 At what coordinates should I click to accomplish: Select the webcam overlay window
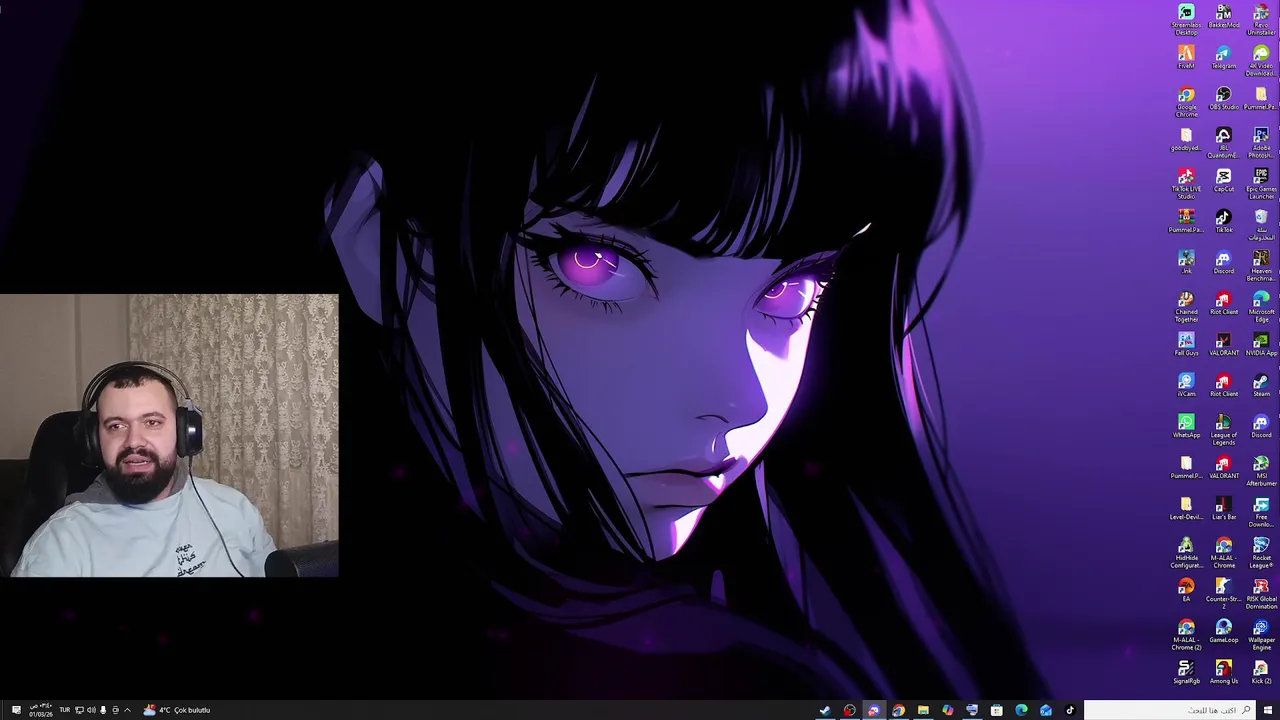[x=169, y=436]
